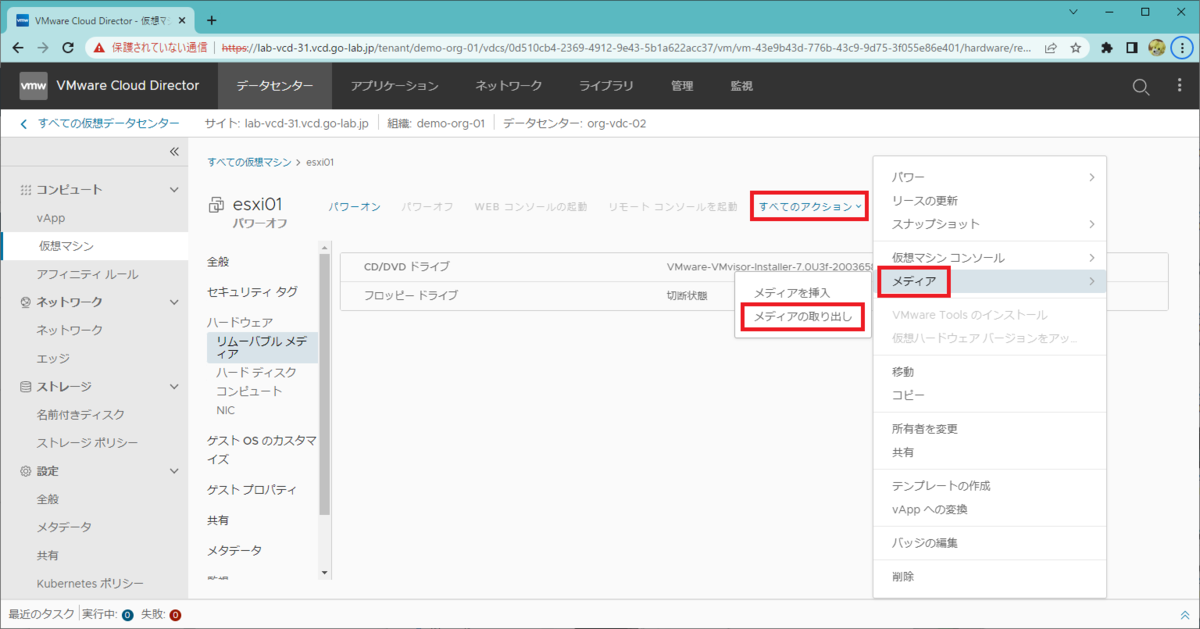
Task: Click the パワーオン button
Action: click(355, 206)
